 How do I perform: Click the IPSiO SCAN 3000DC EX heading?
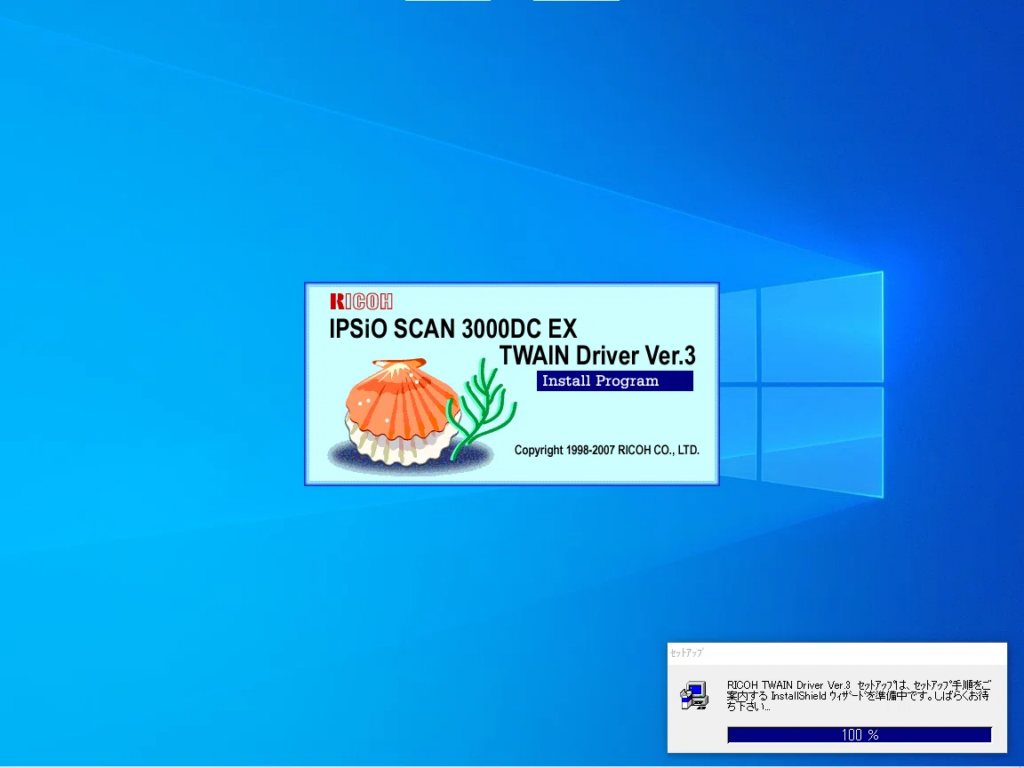tap(453, 328)
